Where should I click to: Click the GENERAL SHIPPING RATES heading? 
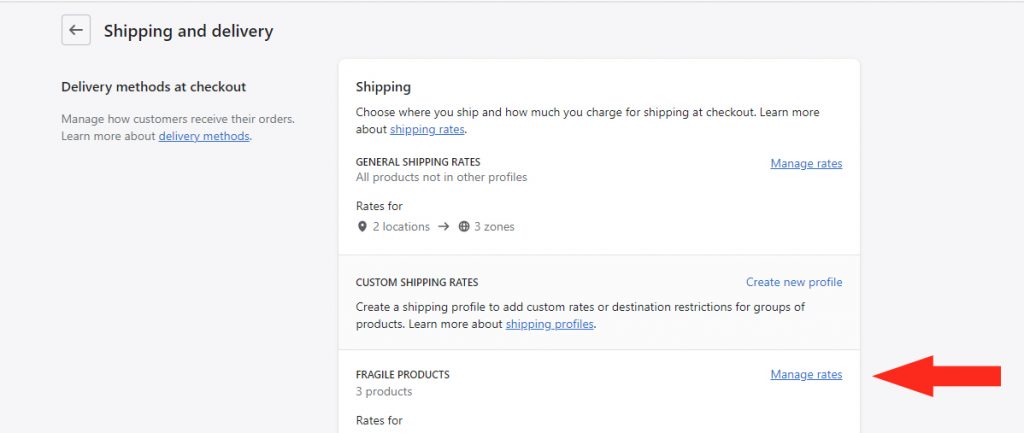pos(418,161)
